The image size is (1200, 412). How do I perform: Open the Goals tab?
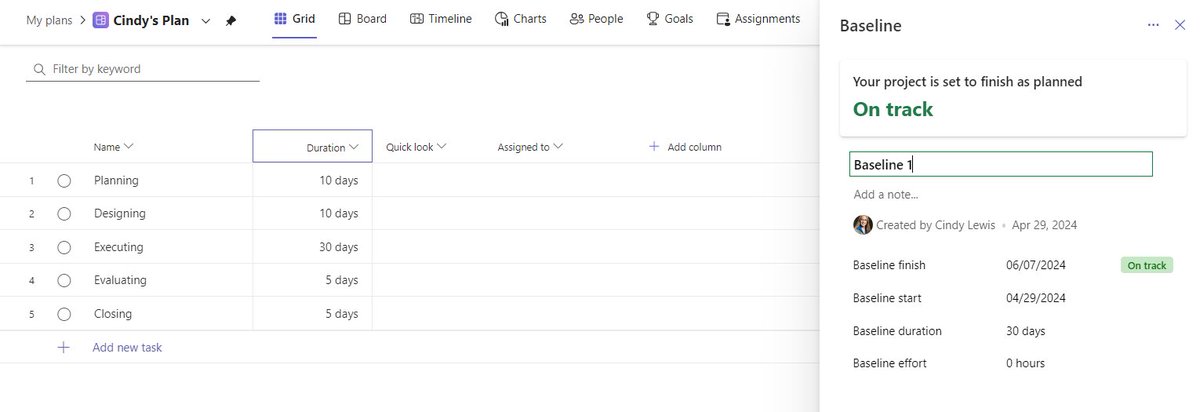[670, 19]
